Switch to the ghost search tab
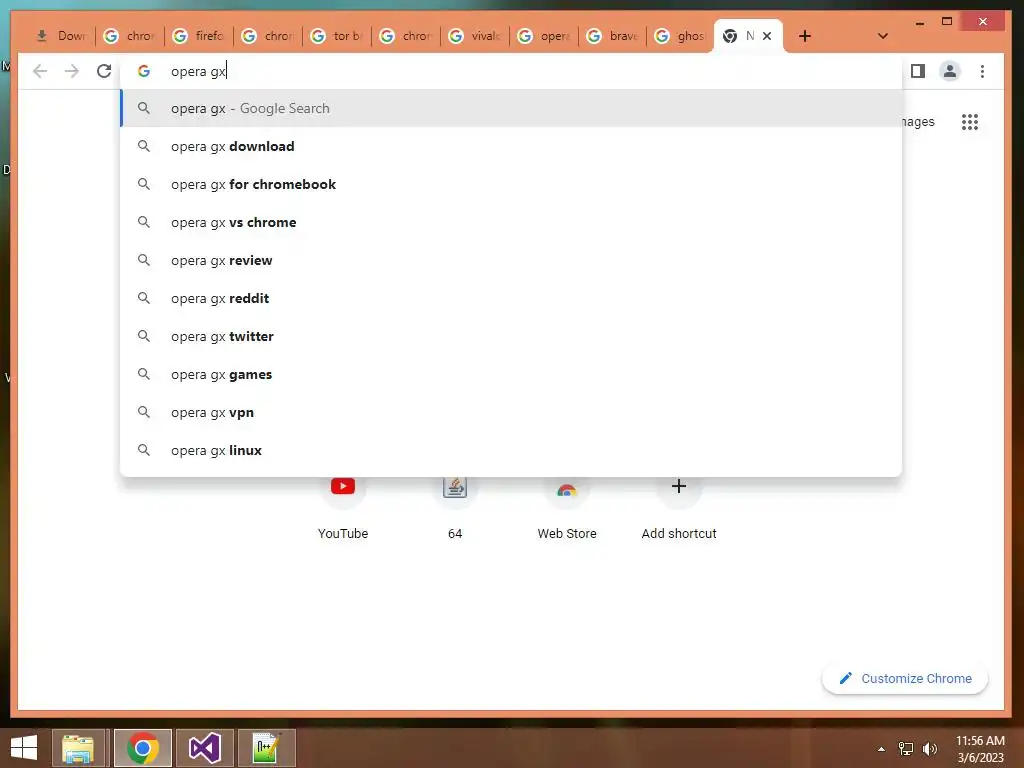The width and height of the screenshot is (1024, 768). (x=681, y=36)
